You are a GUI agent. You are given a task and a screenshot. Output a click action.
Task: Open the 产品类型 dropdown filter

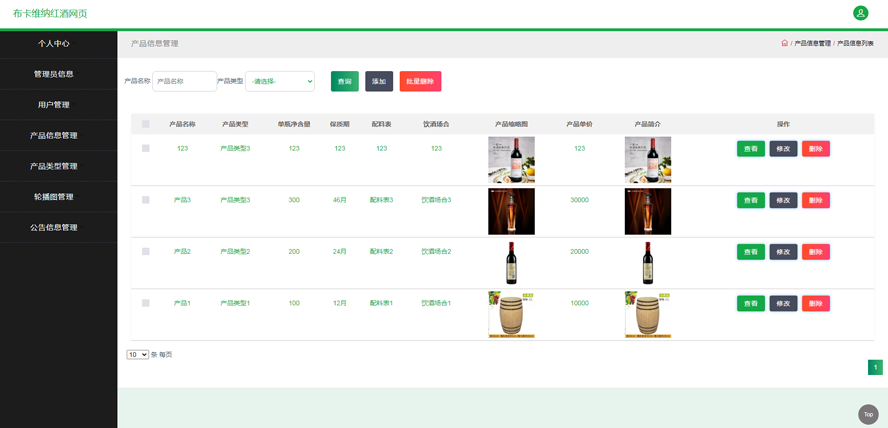point(280,81)
